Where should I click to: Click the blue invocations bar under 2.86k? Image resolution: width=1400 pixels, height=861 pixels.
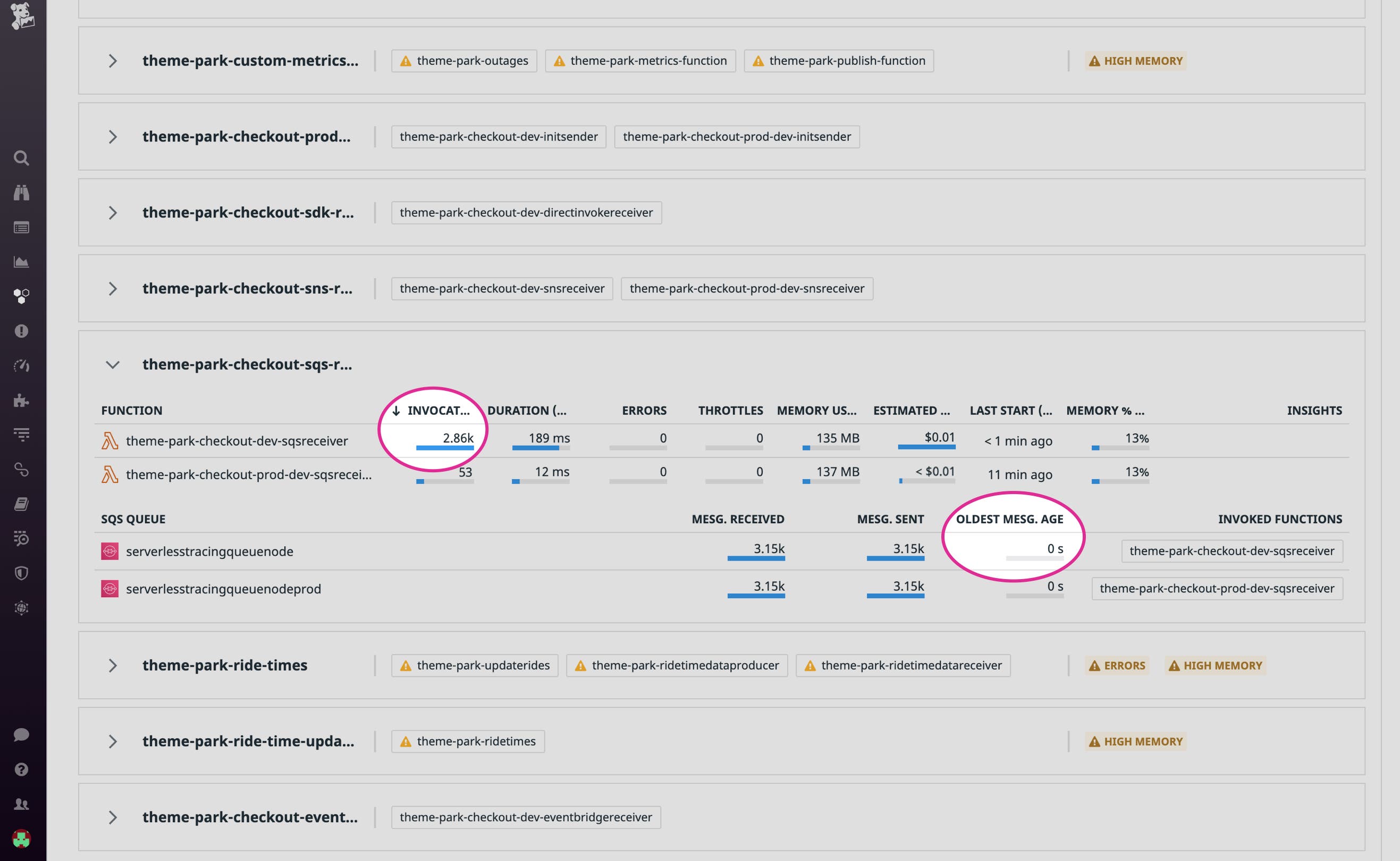pos(445,449)
